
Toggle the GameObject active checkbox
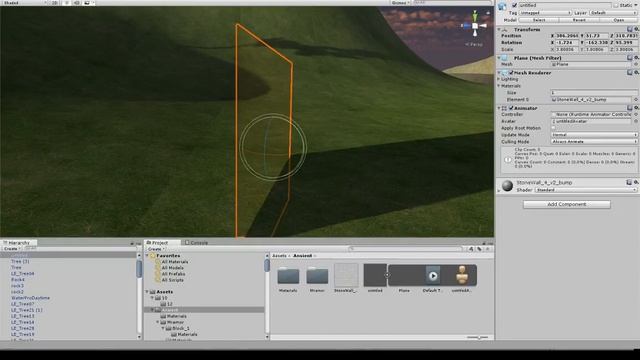[x=514, y=5]
